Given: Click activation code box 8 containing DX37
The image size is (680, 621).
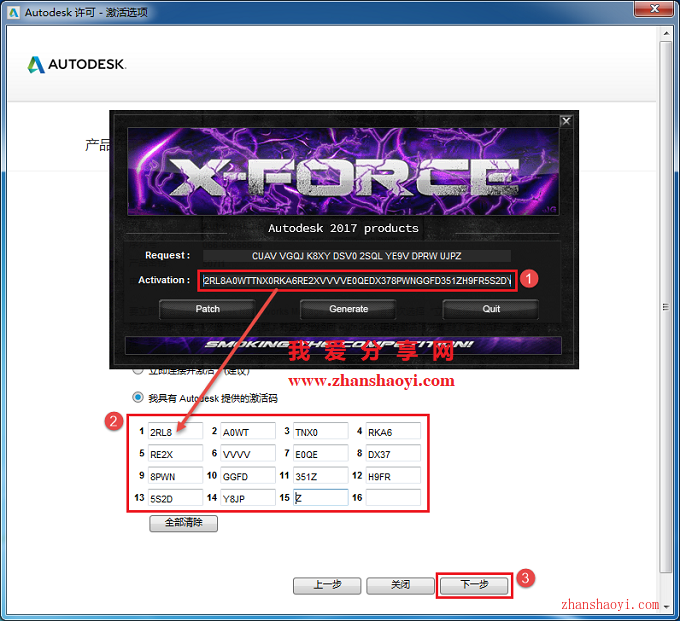Looking at the screenshot, I should pos(393,454).
